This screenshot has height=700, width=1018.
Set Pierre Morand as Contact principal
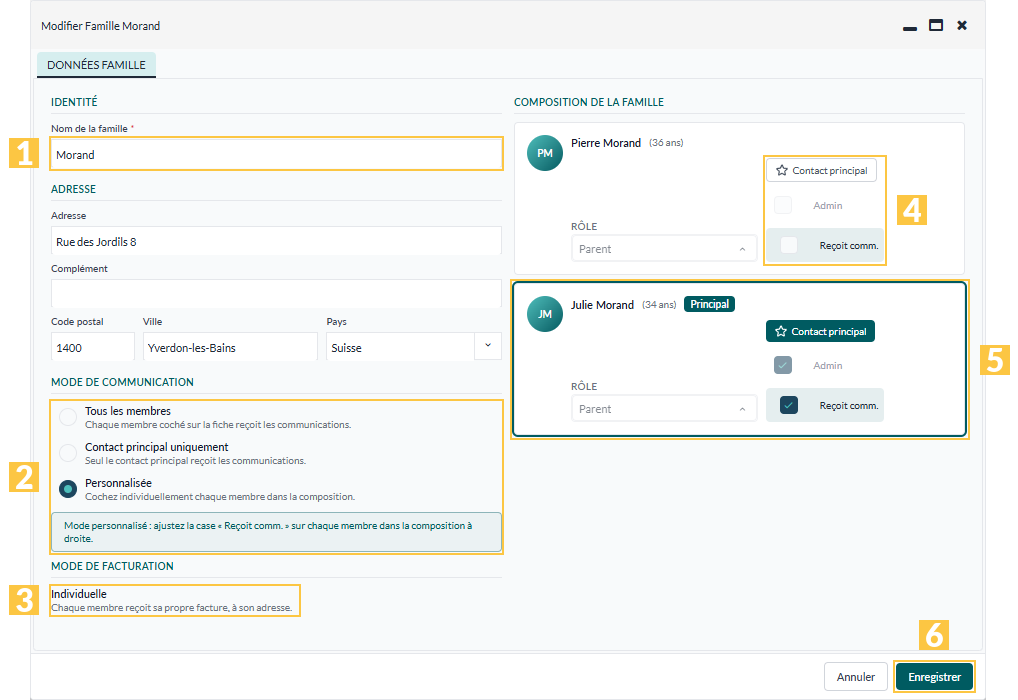click(x=821, y=170)
